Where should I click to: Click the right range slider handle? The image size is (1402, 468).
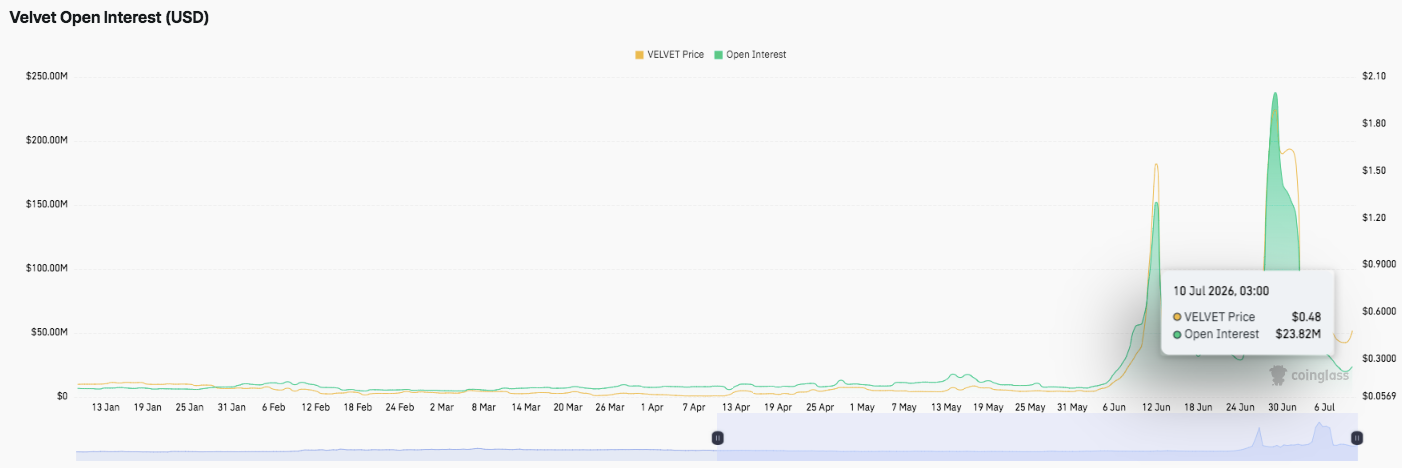[x=1356, y=438]
